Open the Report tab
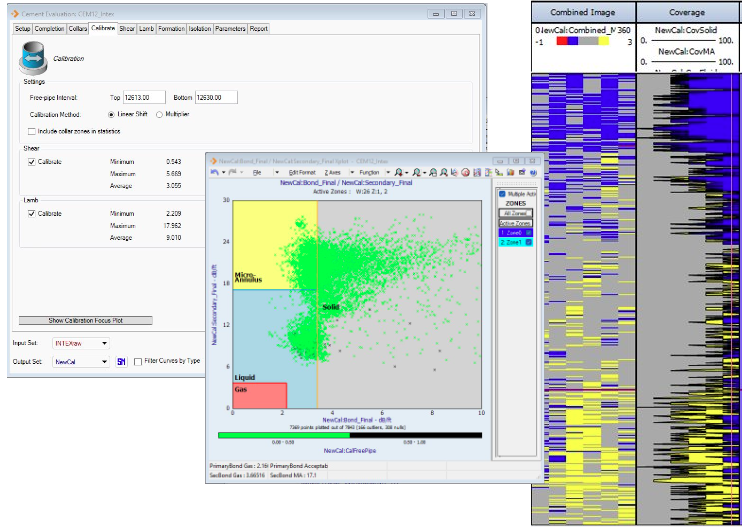The image size is (742, 527). tap(258, 29)
